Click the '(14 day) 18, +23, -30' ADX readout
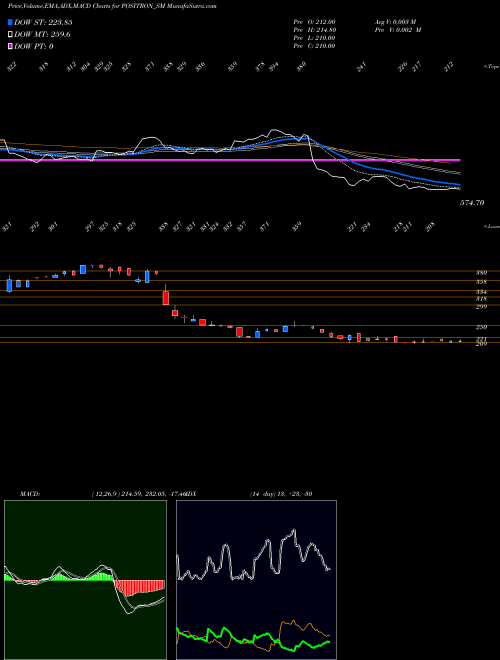The width and height of the screenshot is (500, 660). pyautogui.click(x=281, y=494)
